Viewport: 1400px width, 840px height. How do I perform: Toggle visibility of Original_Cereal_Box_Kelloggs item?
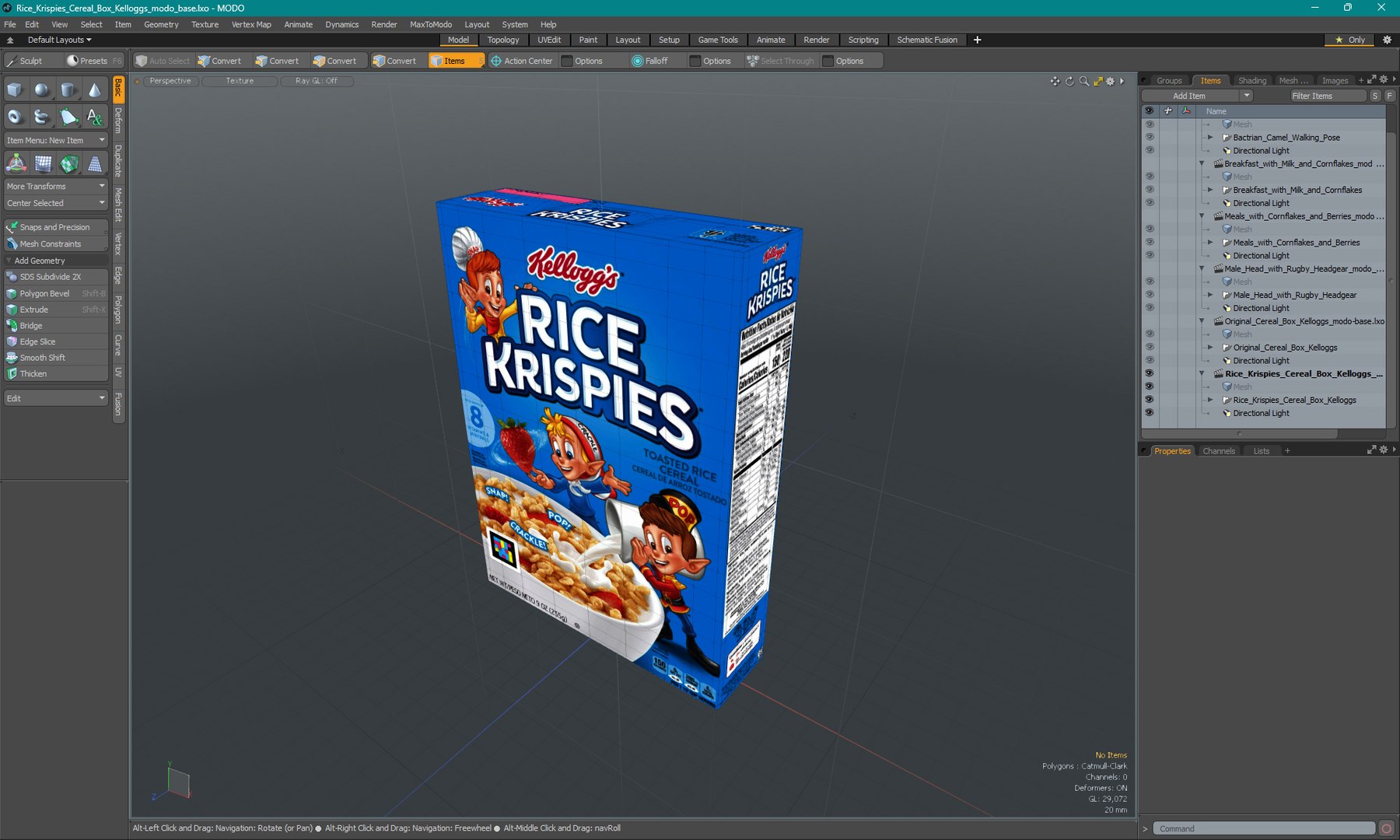[1149, 348]
